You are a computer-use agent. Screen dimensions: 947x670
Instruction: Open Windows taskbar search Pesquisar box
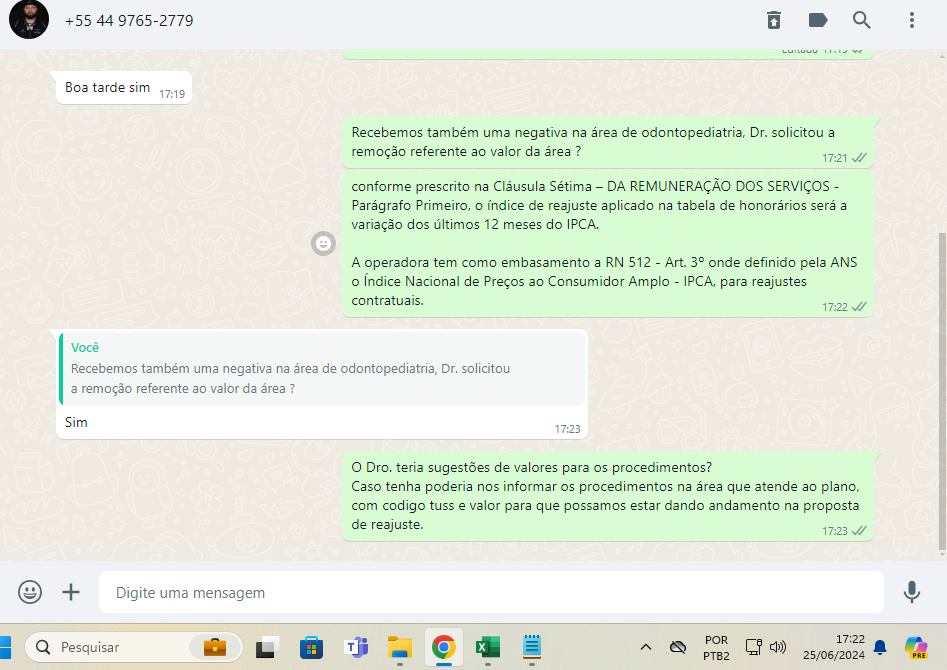coord(133,648)
